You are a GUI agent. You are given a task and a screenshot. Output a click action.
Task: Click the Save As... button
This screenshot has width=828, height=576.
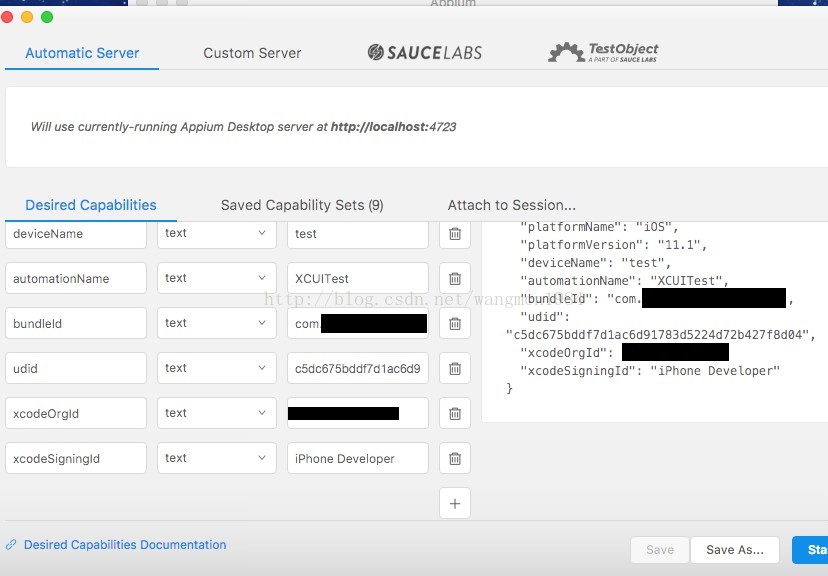click(735, 550)
